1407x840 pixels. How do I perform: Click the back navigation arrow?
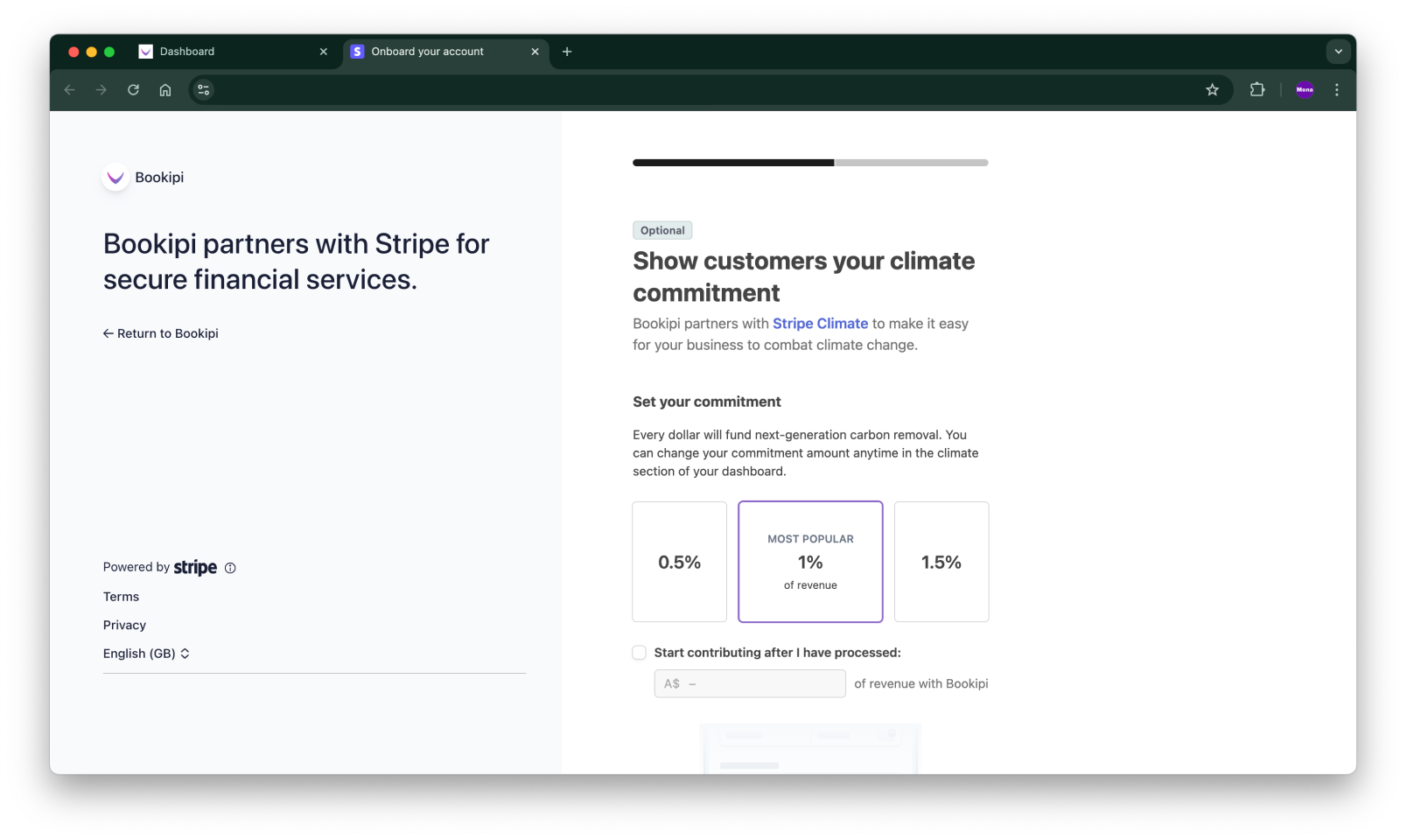tap(69, 89)
